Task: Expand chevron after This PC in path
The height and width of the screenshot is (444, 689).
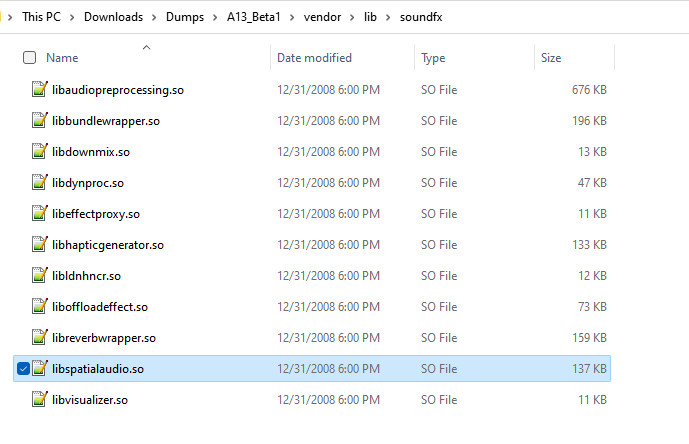Action: (72, 17)
